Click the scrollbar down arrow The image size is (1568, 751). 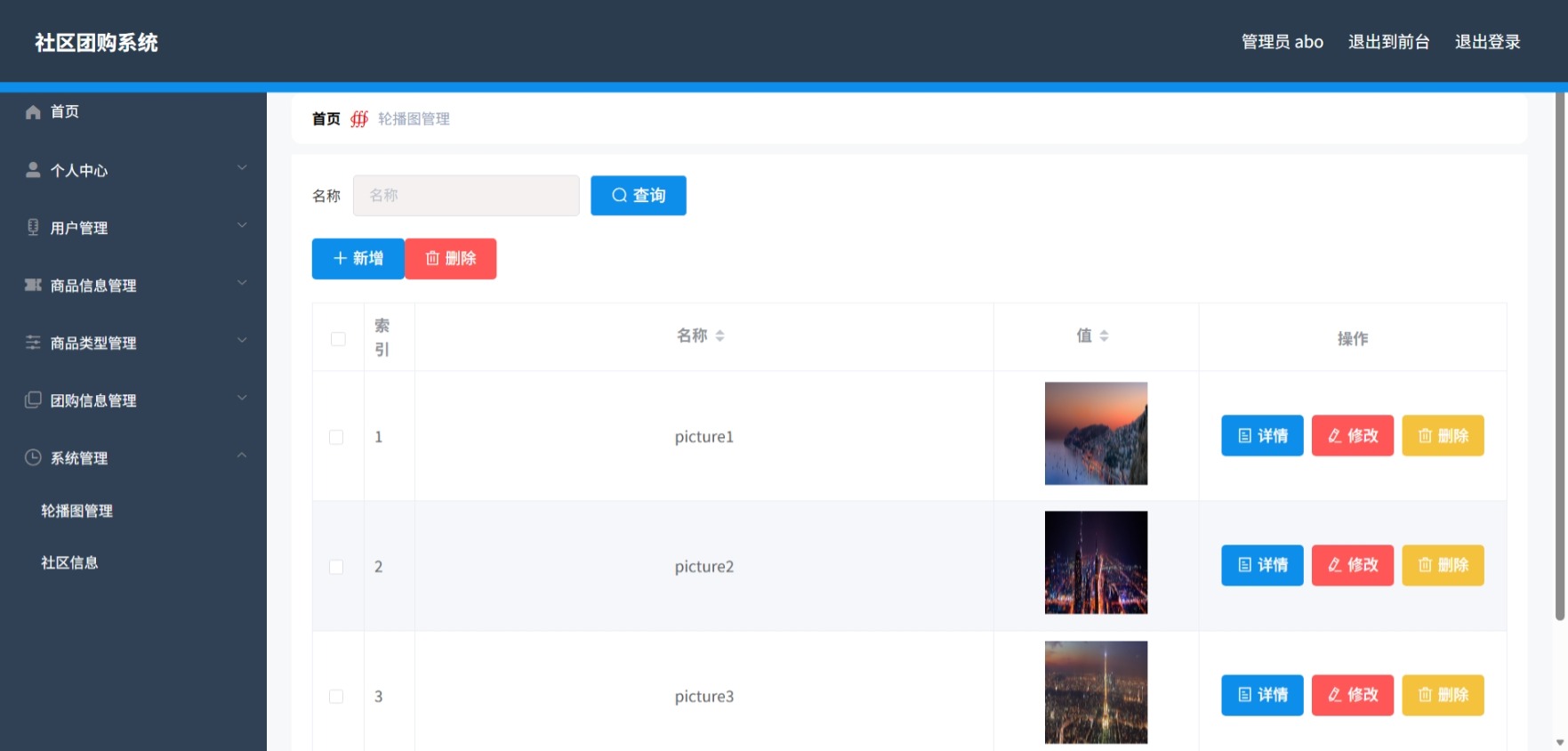1560,742
